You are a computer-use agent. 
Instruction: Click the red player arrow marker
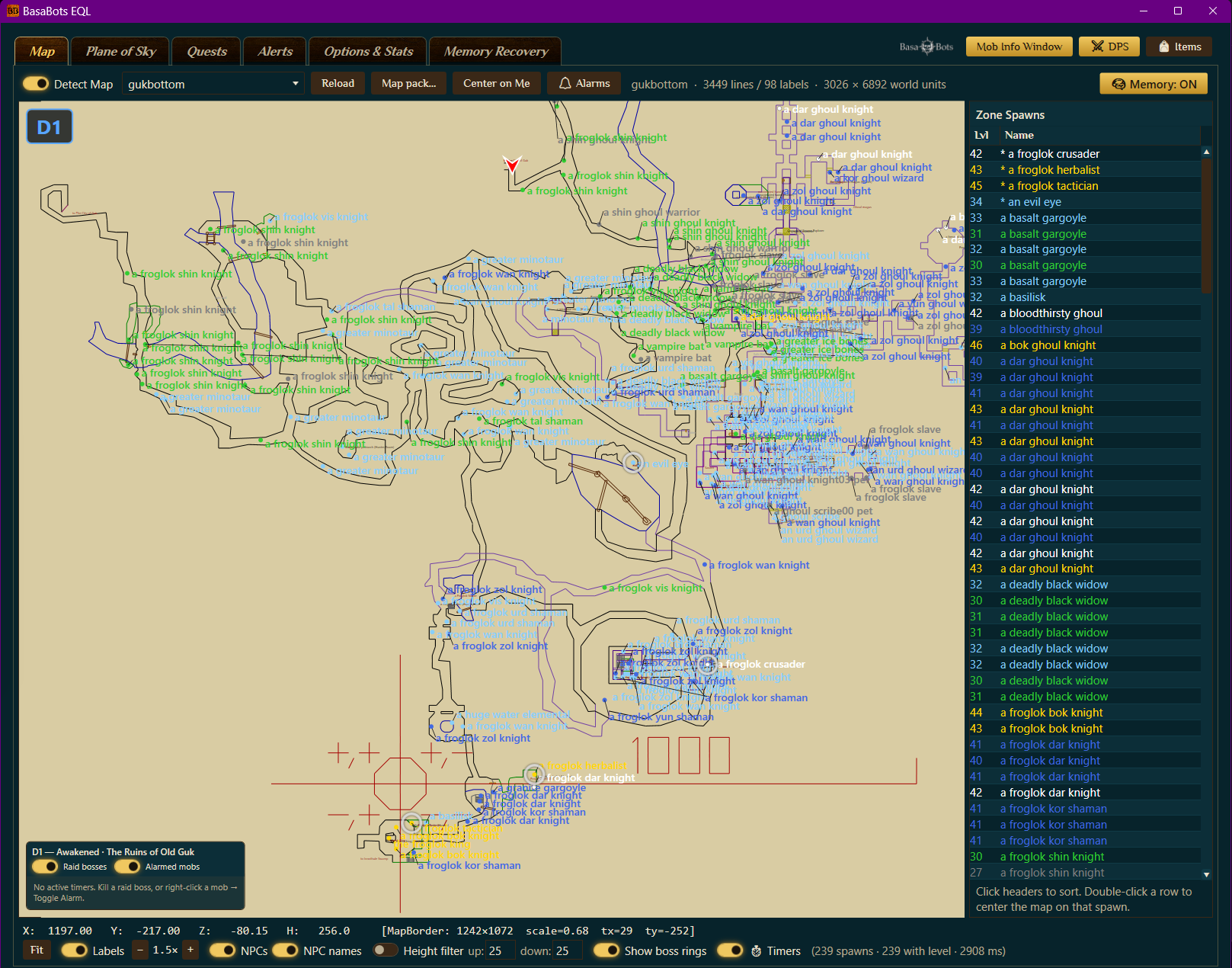512,164
